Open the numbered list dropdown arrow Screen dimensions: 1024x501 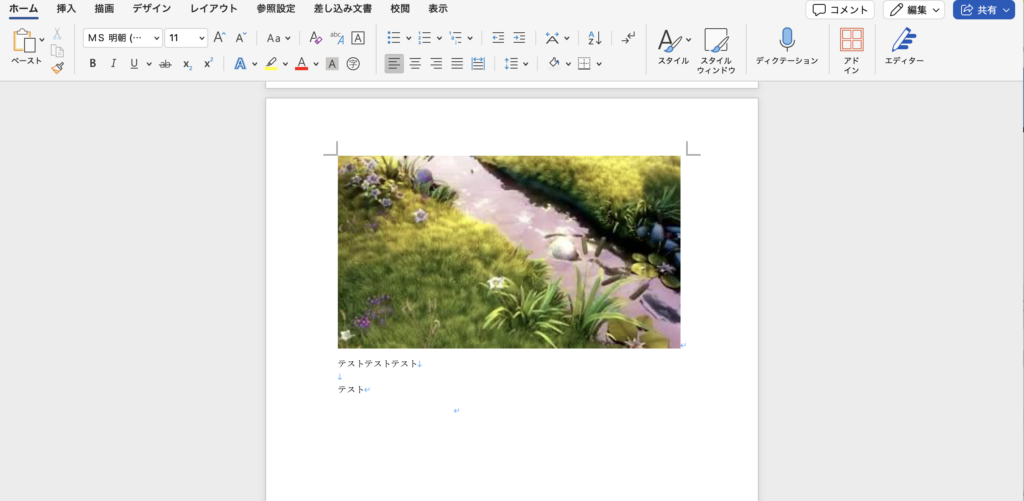[440, 38]
